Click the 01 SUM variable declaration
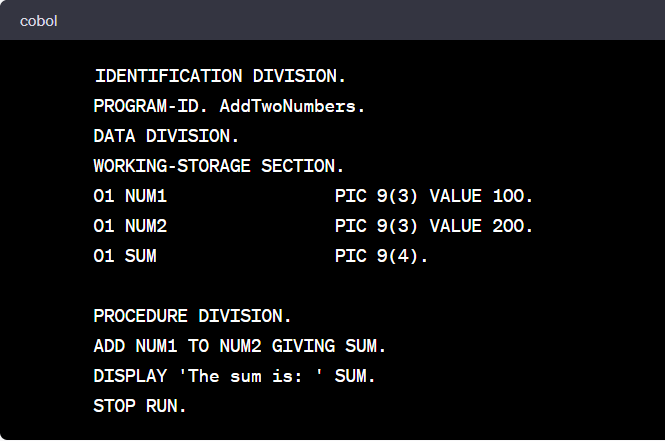Screen dimensions: 665x441 [125, 256]
